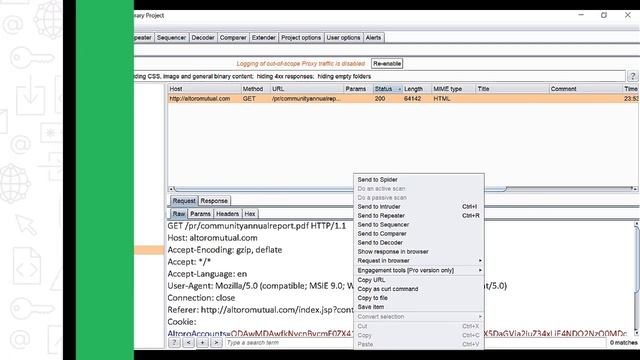
Task: Select Save item menu entry
Action: pyautogui.click(x=419, y=307)
